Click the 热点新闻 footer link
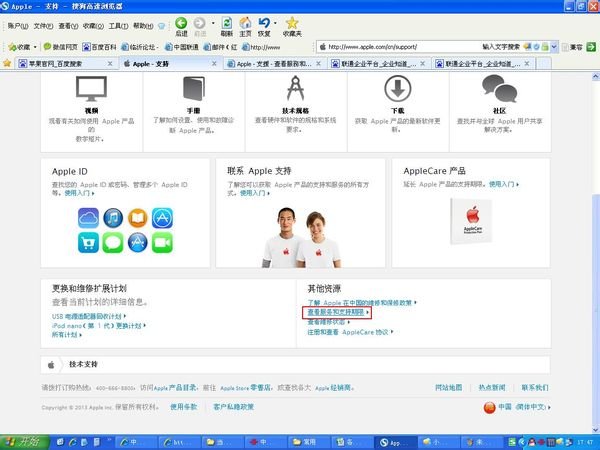Screen dimensions: 600x450 tap(492, 388)
